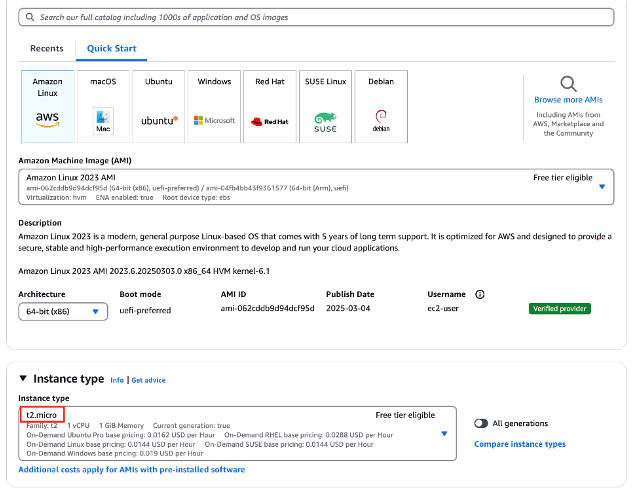The image size is (636, 494).
Task: Open Additional costs apply for AMIs link
Action: [x=132, y=470]
